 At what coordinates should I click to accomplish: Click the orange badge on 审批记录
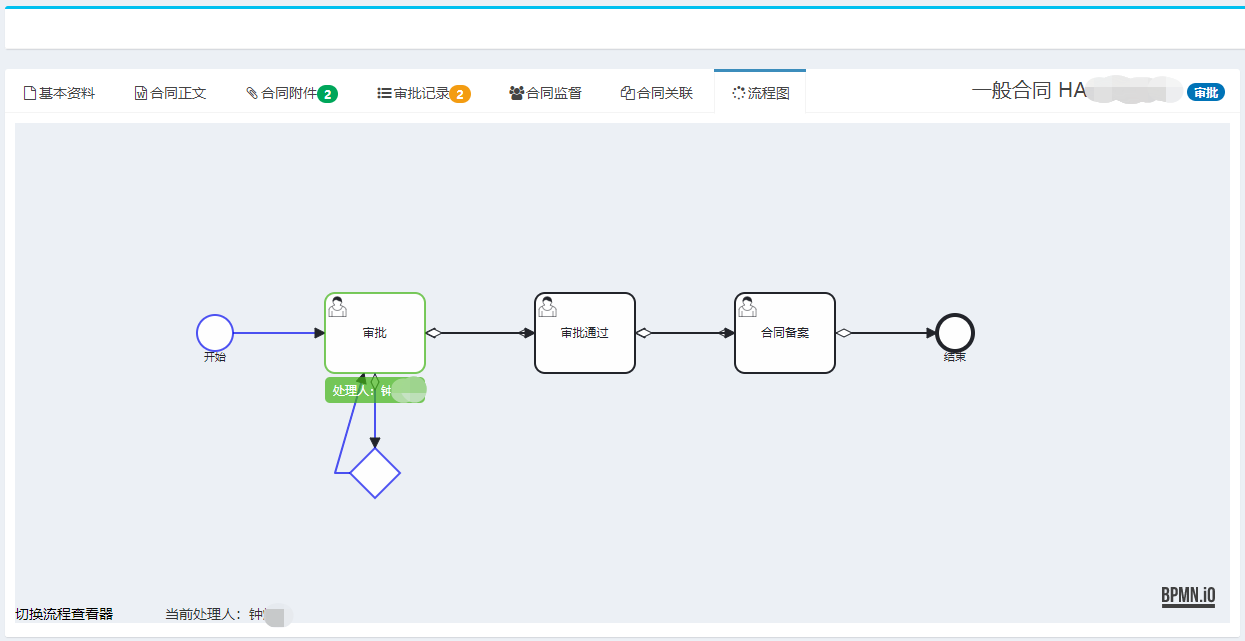tap(460, 94)
